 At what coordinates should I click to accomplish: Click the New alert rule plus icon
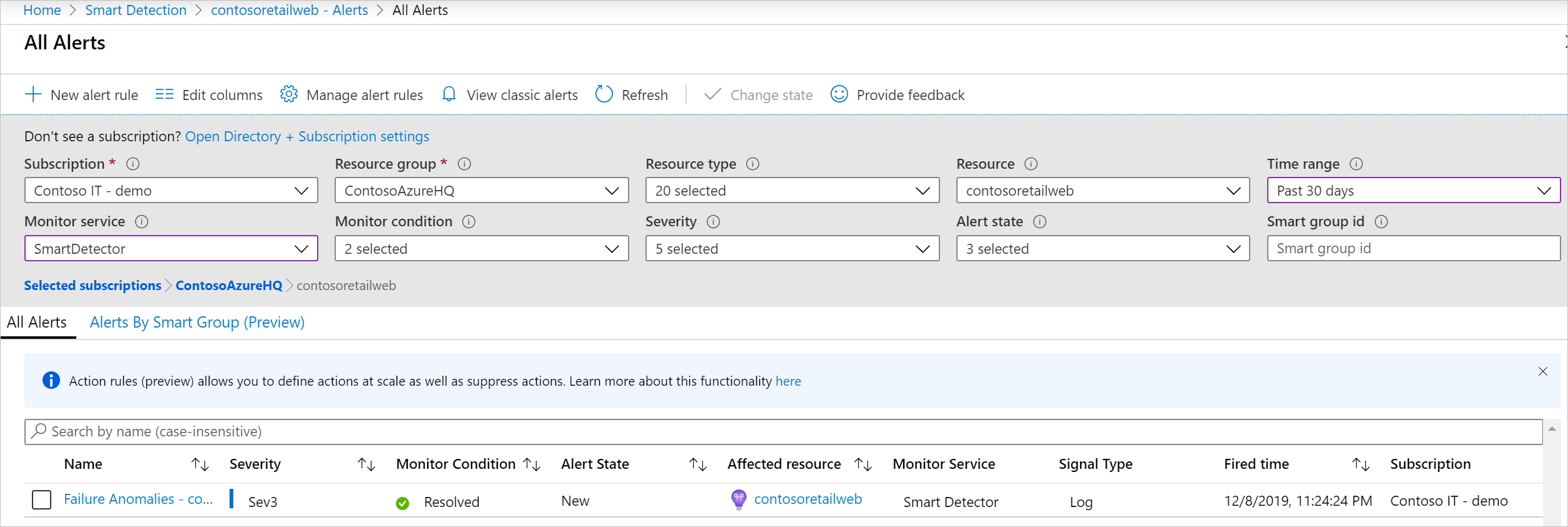pos(33,94)
